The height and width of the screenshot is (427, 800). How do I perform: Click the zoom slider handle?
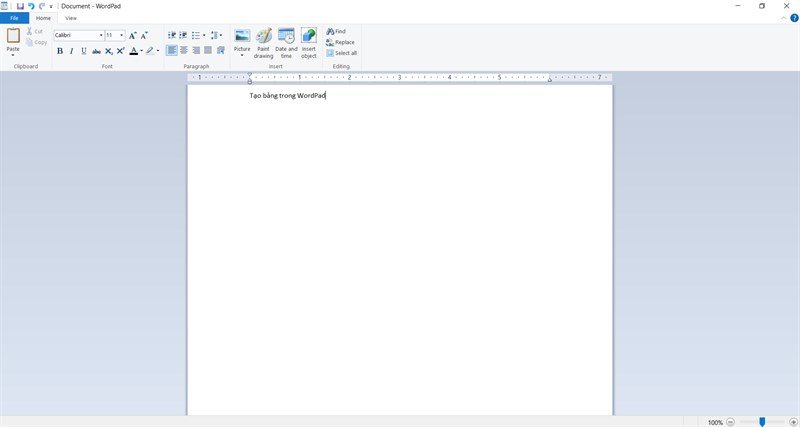[x=762, y=422]
